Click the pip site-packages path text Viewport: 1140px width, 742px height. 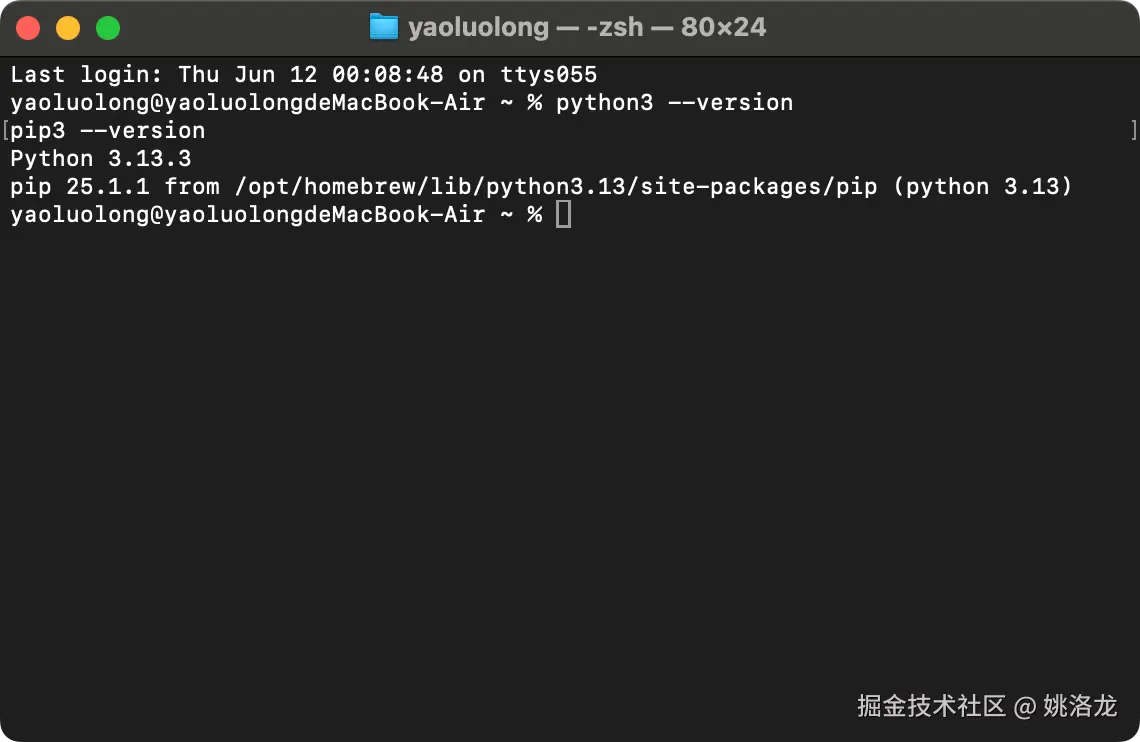click(x=555, y=187)
